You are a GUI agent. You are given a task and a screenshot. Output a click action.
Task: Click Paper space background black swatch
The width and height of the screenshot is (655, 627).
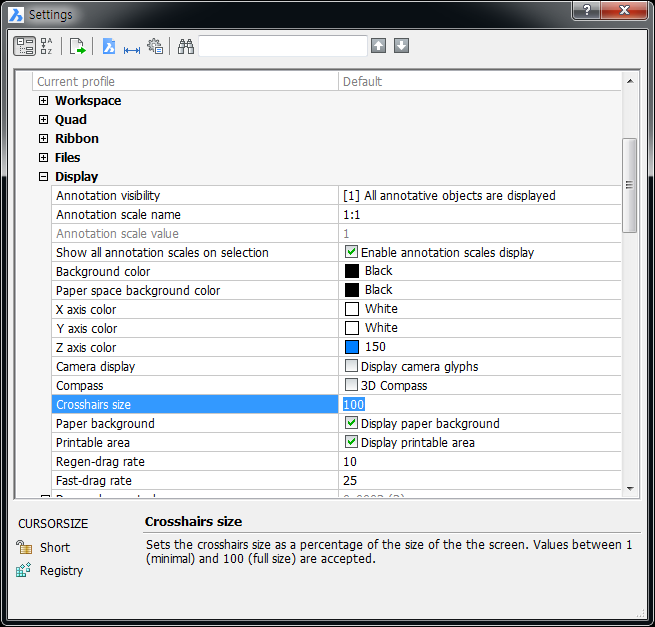(352, 290)
